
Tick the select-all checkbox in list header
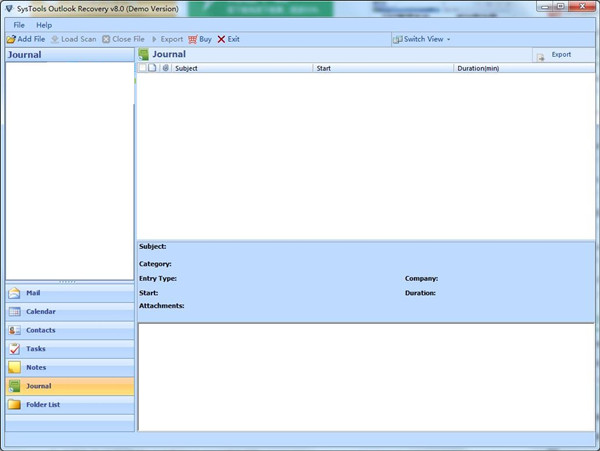(x=142, y=68)
